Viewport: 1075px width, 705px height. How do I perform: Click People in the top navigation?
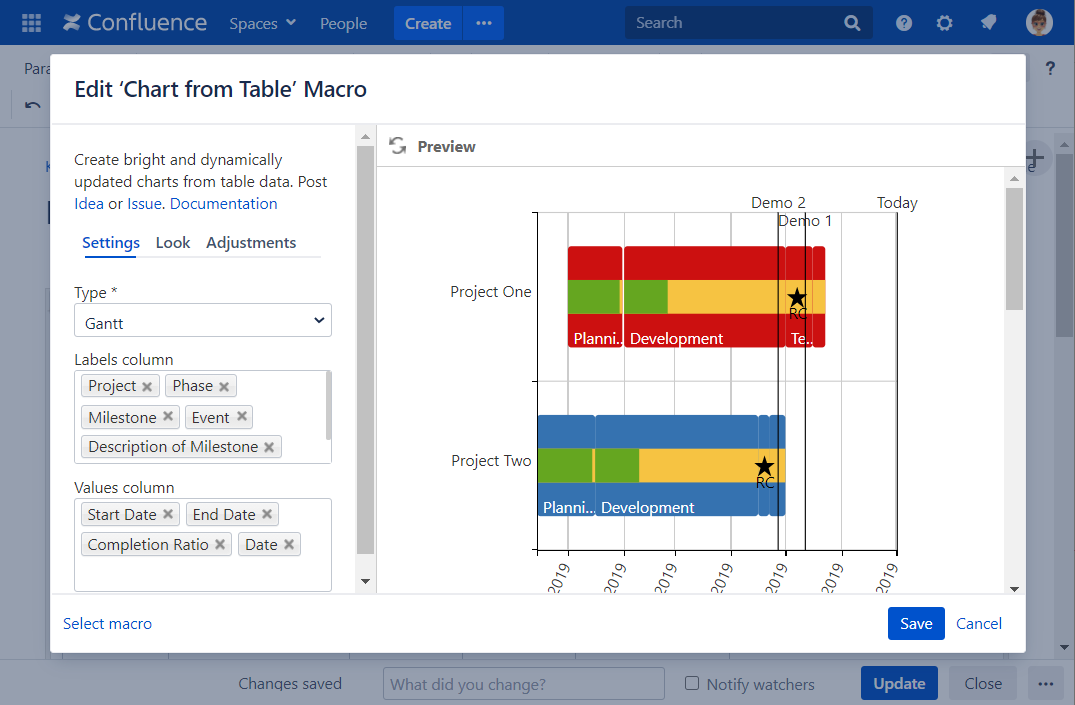tap(343, 22)
